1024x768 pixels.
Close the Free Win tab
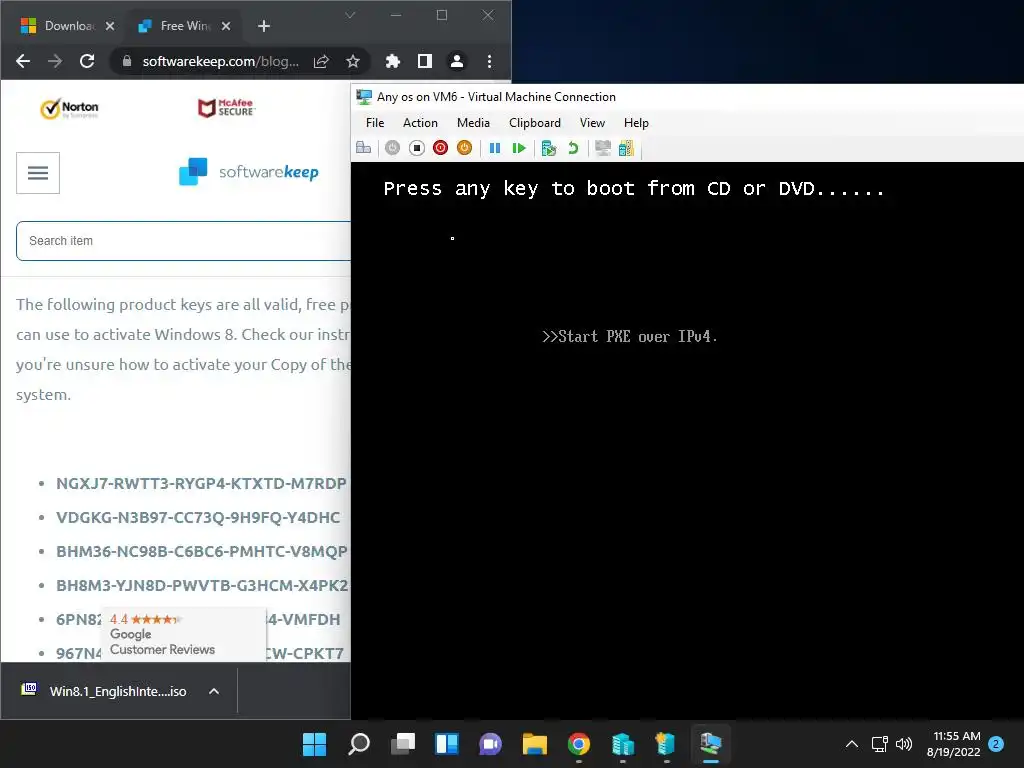click(226, 26)
